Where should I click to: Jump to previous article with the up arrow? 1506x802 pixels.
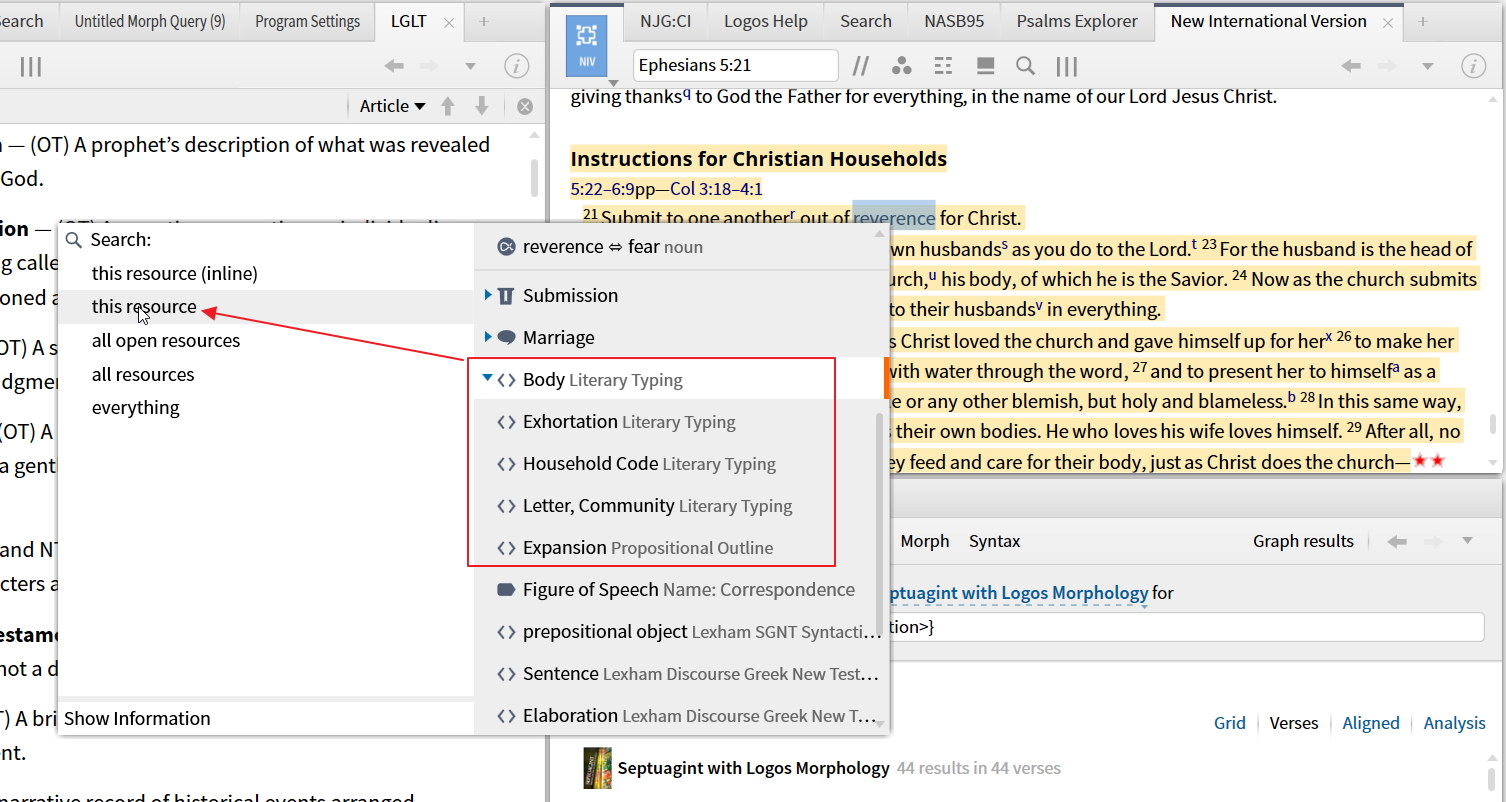tap(448, 106)
